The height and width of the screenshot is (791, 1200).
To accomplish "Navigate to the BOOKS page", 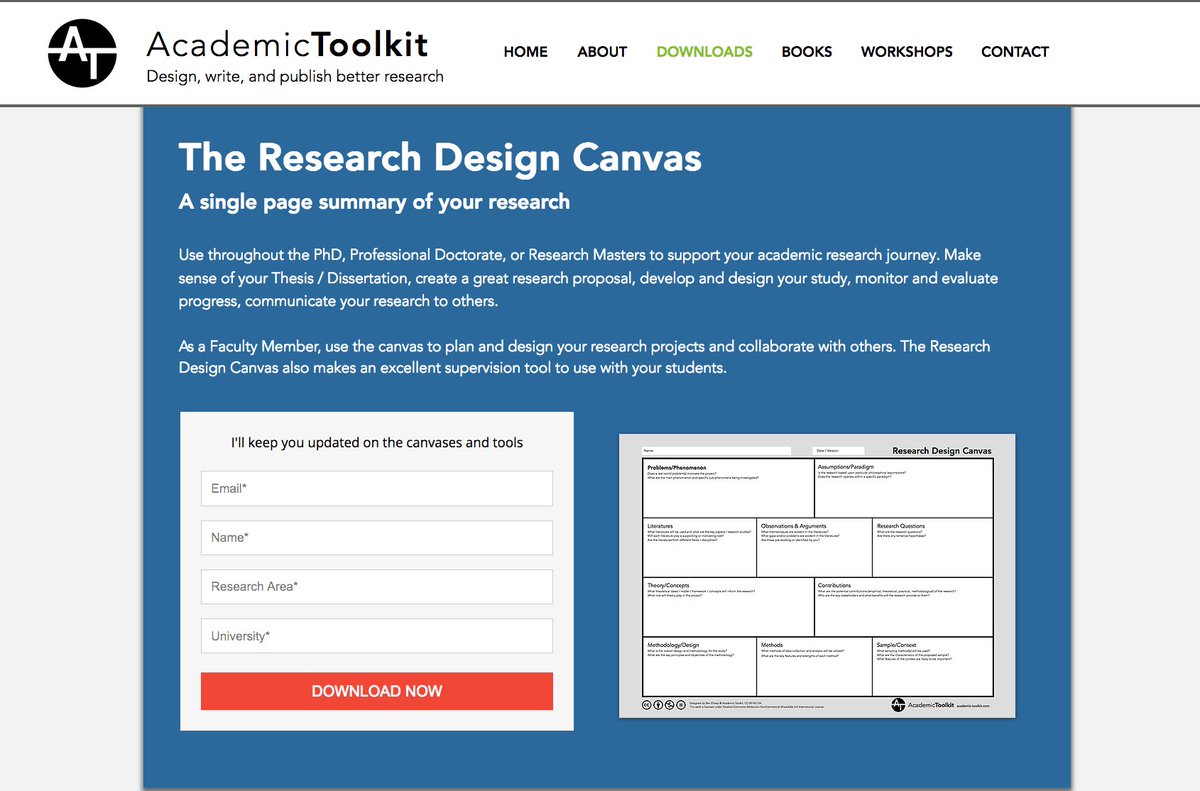I will coord(807,52).
